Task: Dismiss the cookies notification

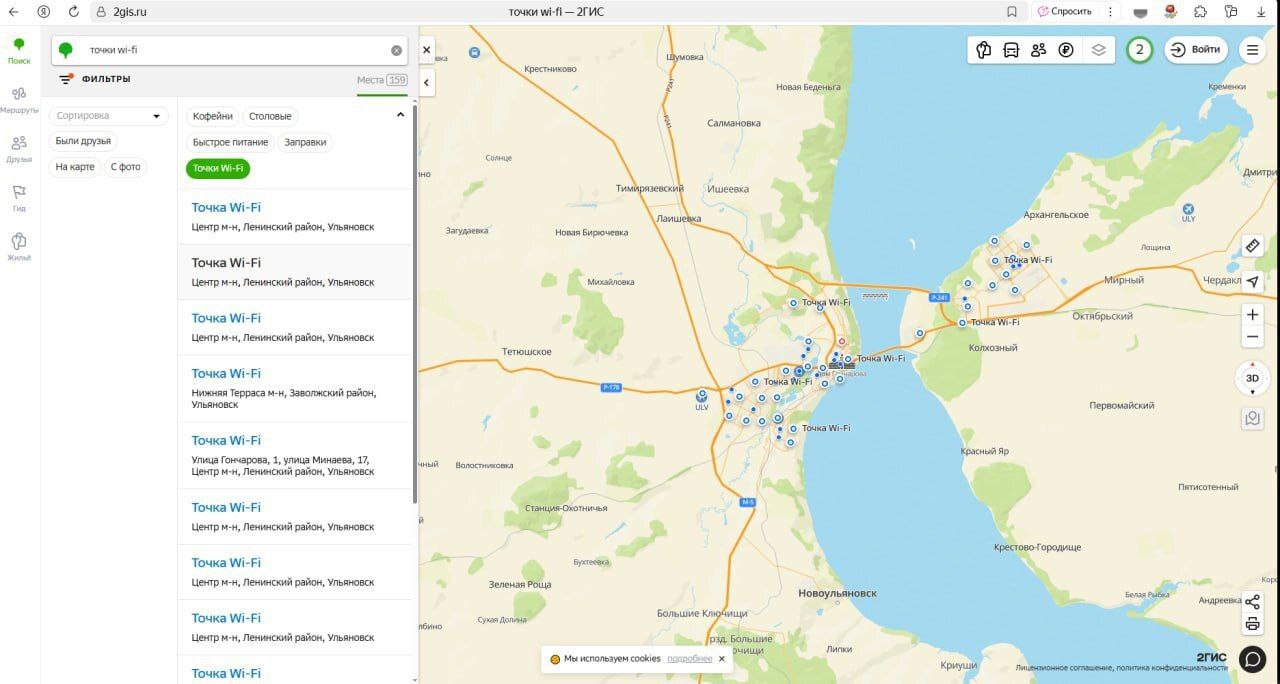Action: click(x=722, y=659)
